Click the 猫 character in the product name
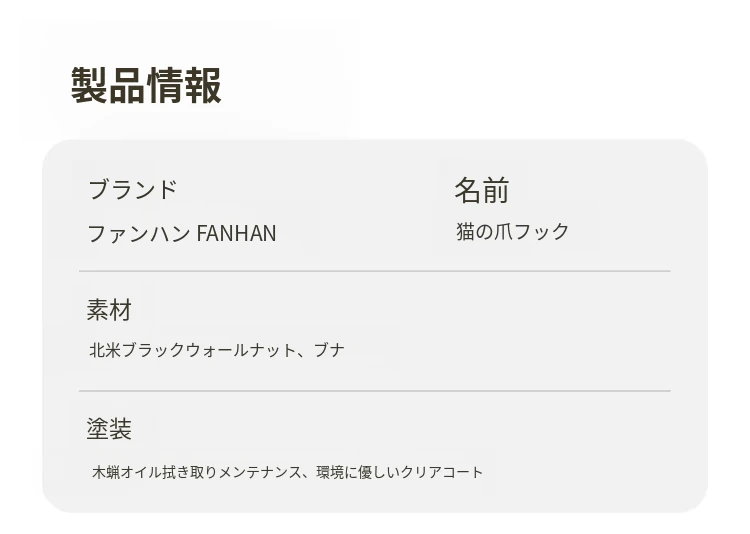The image size is (750, 534). 466,232
